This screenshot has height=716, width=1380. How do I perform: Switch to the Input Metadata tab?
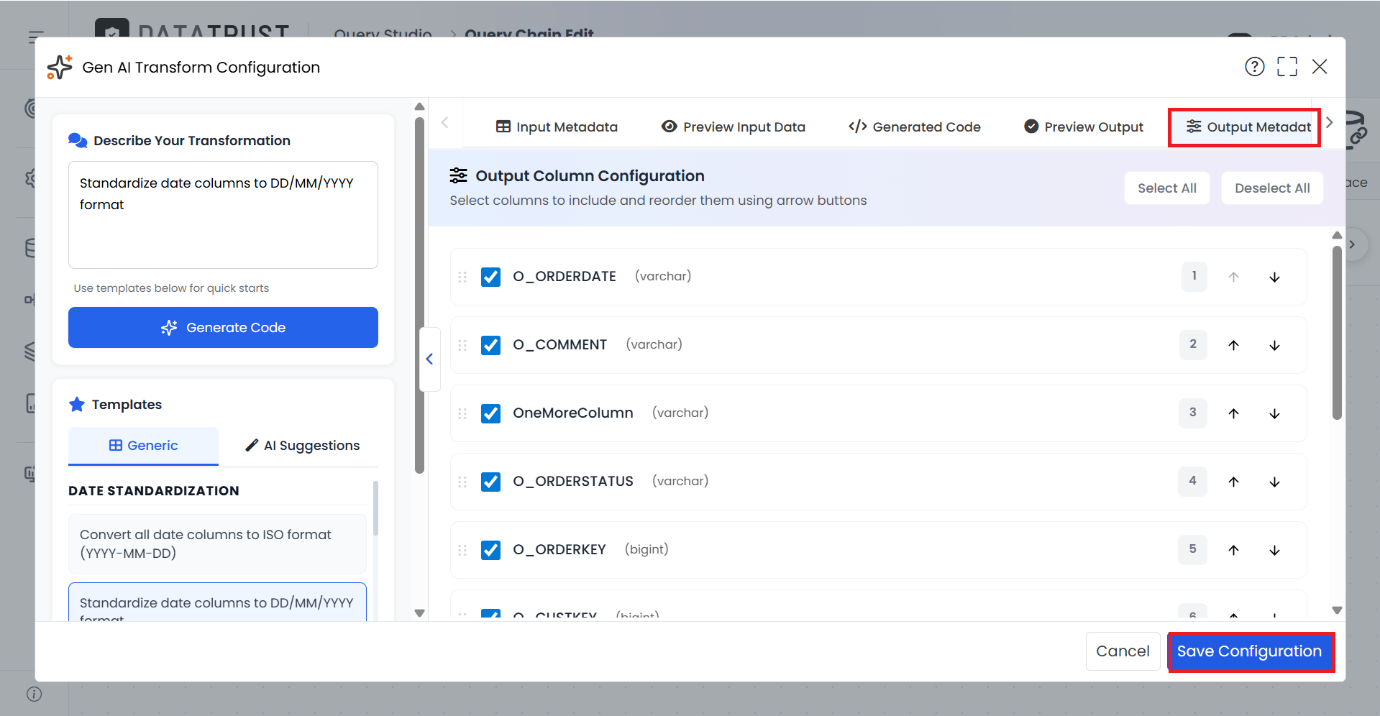point(557,127)
